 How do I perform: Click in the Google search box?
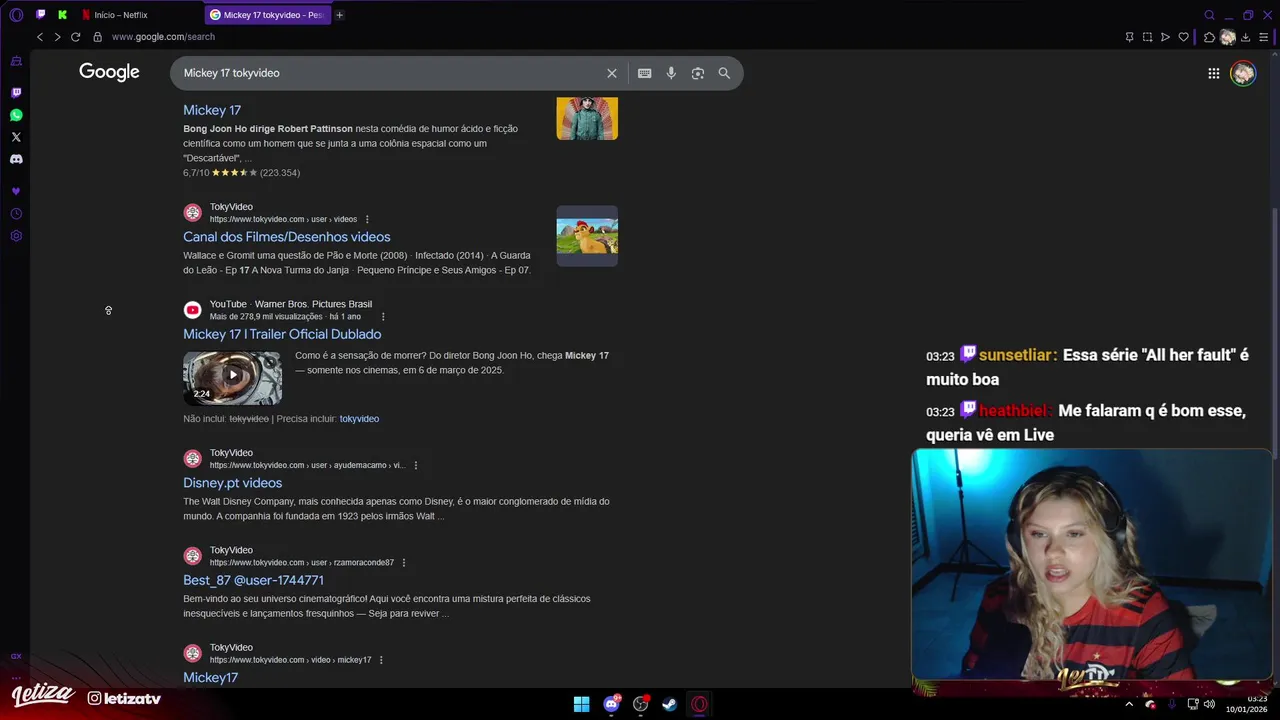coord(390,73)
